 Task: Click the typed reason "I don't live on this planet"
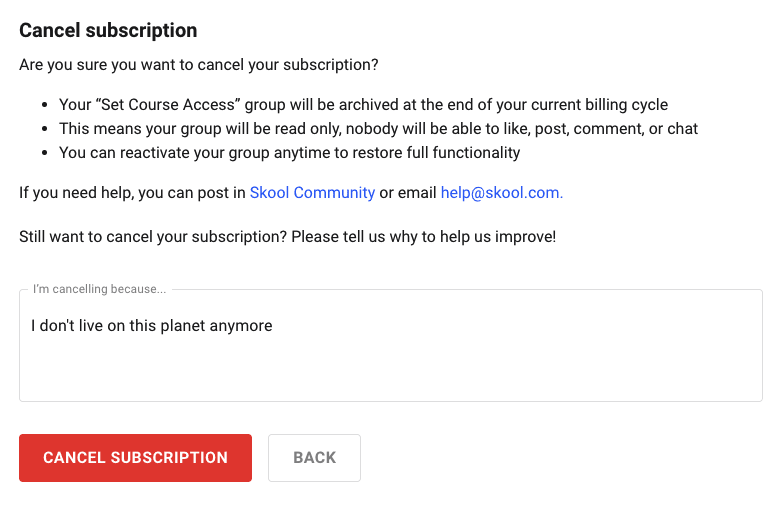(x=151, y=326)
